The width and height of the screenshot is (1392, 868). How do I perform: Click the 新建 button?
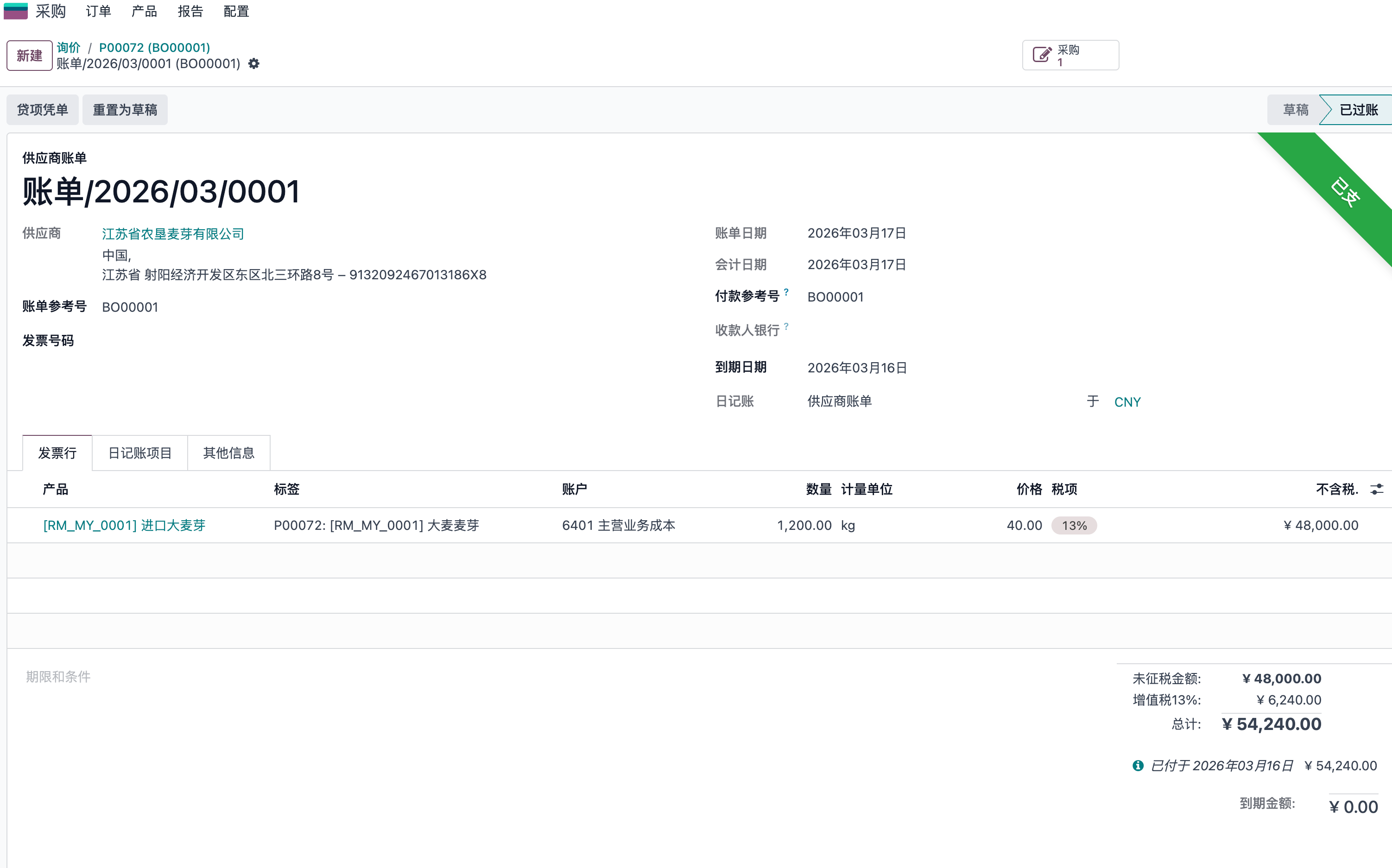tap(29, 56)
